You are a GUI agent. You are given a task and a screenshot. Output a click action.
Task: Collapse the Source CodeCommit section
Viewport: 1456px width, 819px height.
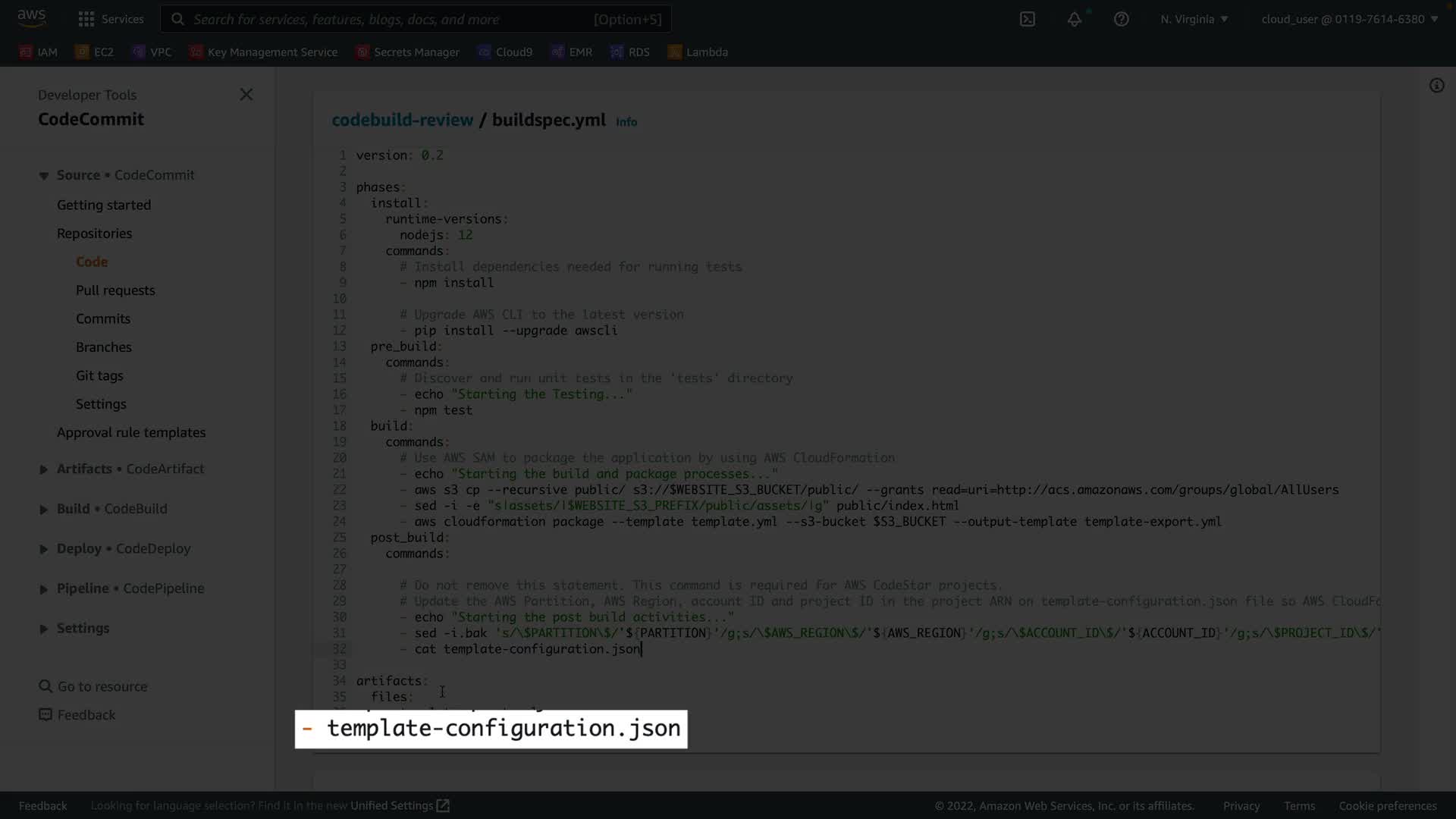point(125,175)
